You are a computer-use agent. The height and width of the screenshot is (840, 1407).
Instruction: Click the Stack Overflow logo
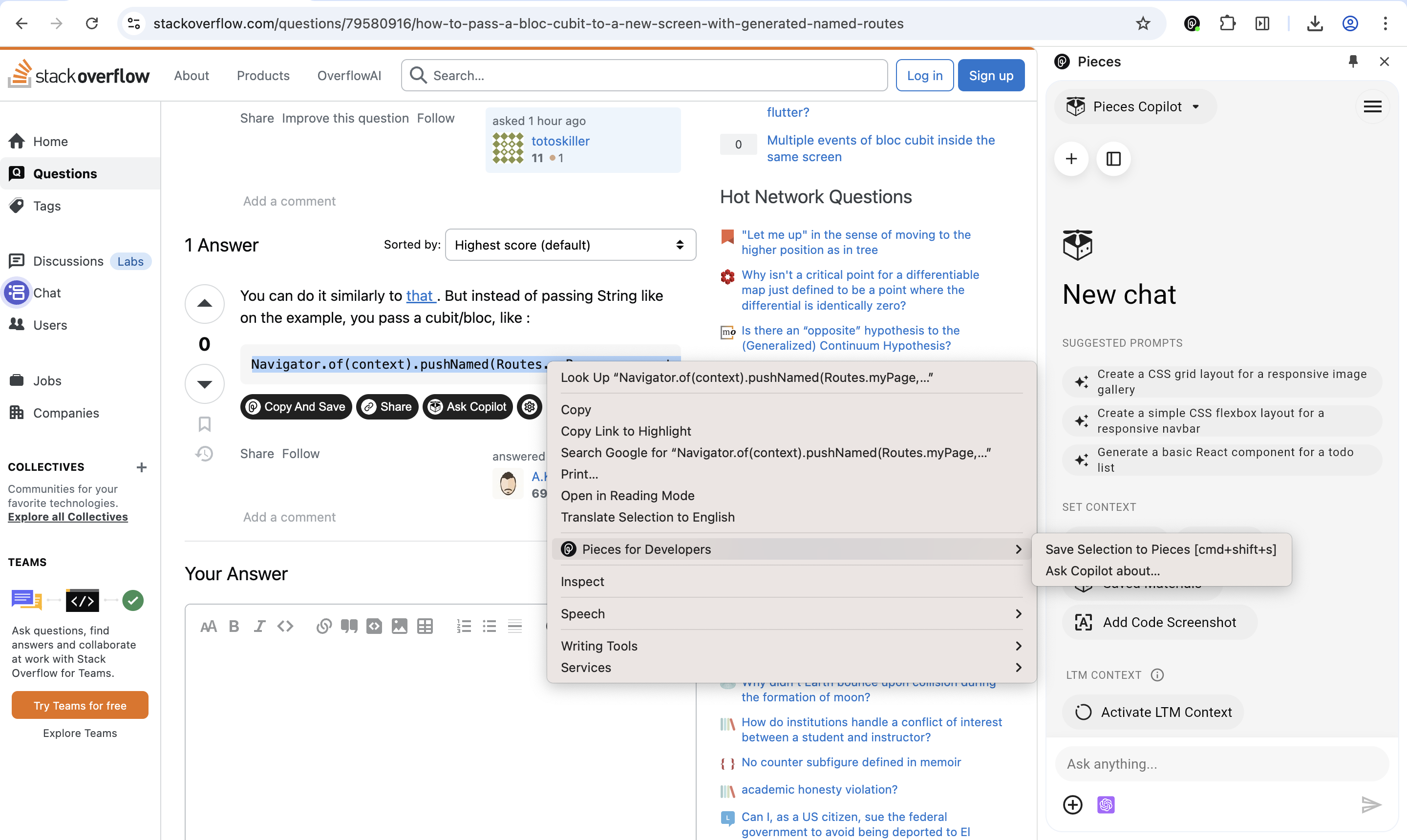coord(79,74)
